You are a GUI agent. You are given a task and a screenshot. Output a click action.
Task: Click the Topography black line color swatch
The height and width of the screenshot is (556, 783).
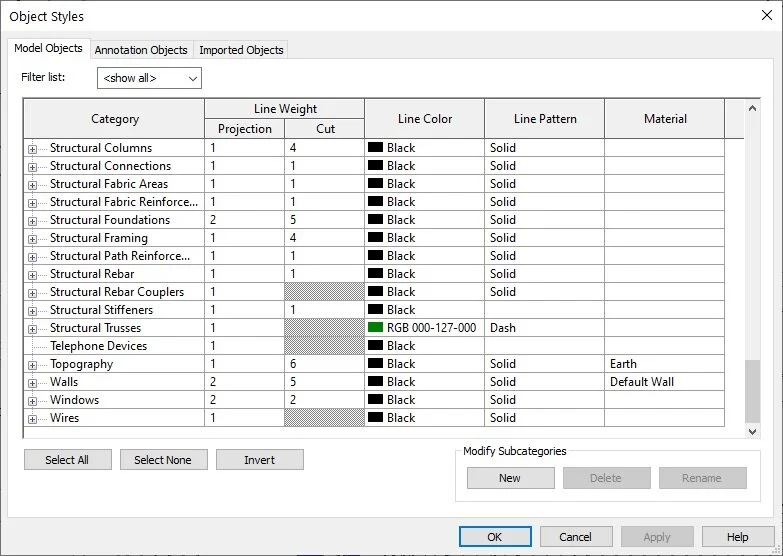tap(376, 364)
